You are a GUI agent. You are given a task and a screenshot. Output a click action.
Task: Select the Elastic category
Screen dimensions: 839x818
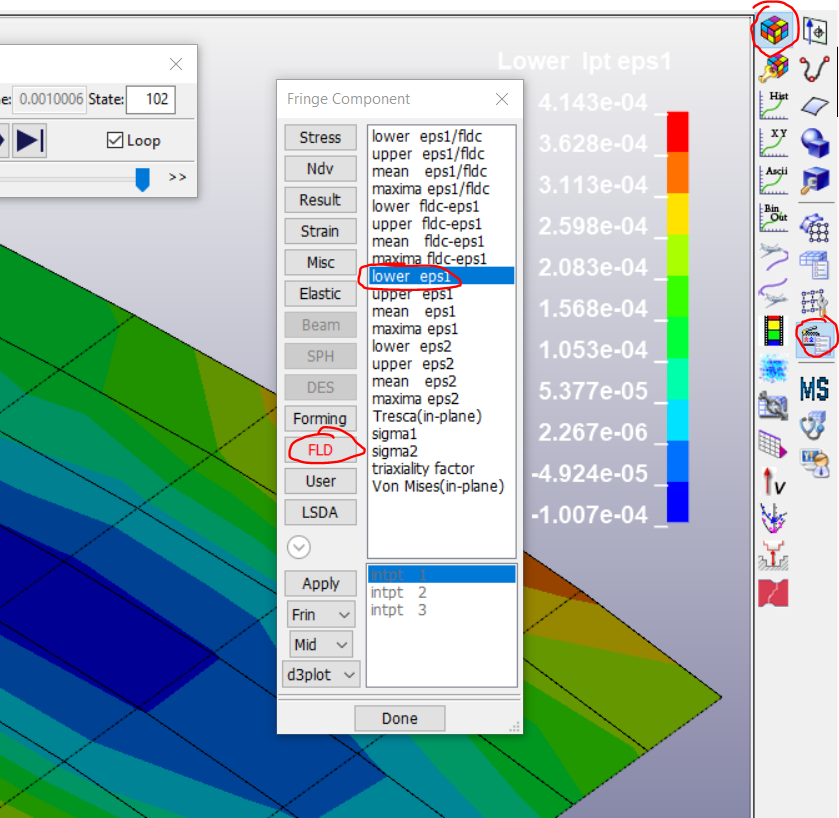coord(321,293)
